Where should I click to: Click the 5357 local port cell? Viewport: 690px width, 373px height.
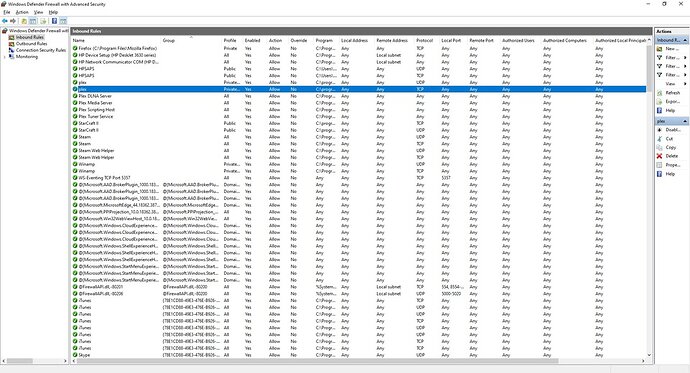[446, 178]
